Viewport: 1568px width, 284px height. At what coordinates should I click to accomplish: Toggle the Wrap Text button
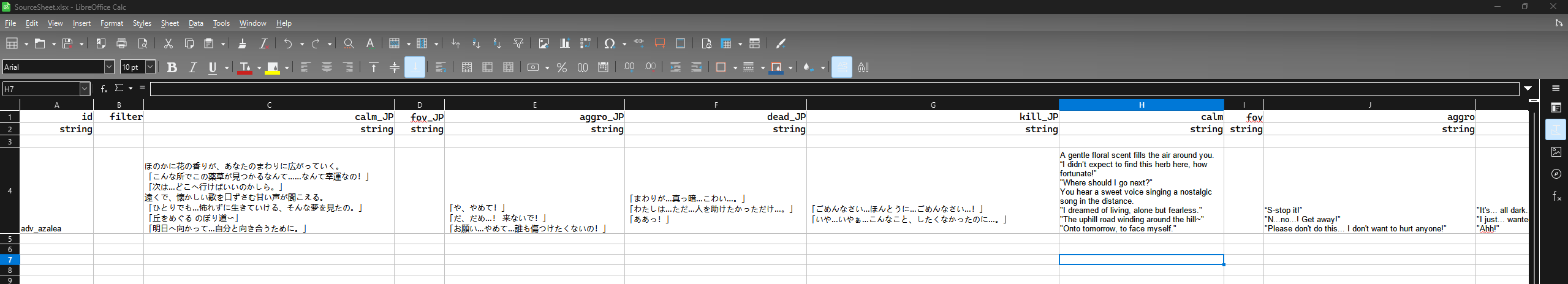[441, 67]
